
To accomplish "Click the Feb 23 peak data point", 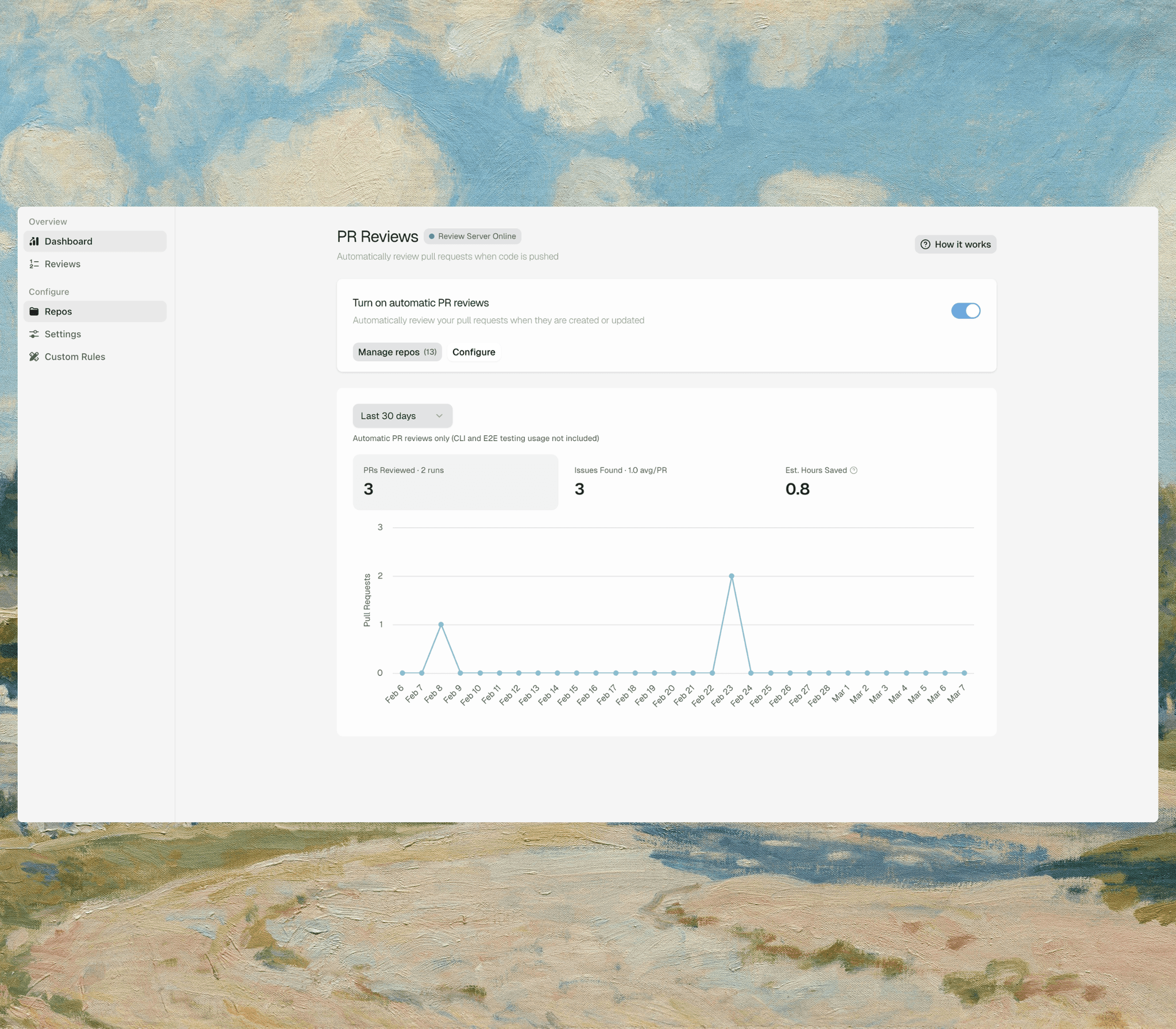I will [x=731, y=576].
